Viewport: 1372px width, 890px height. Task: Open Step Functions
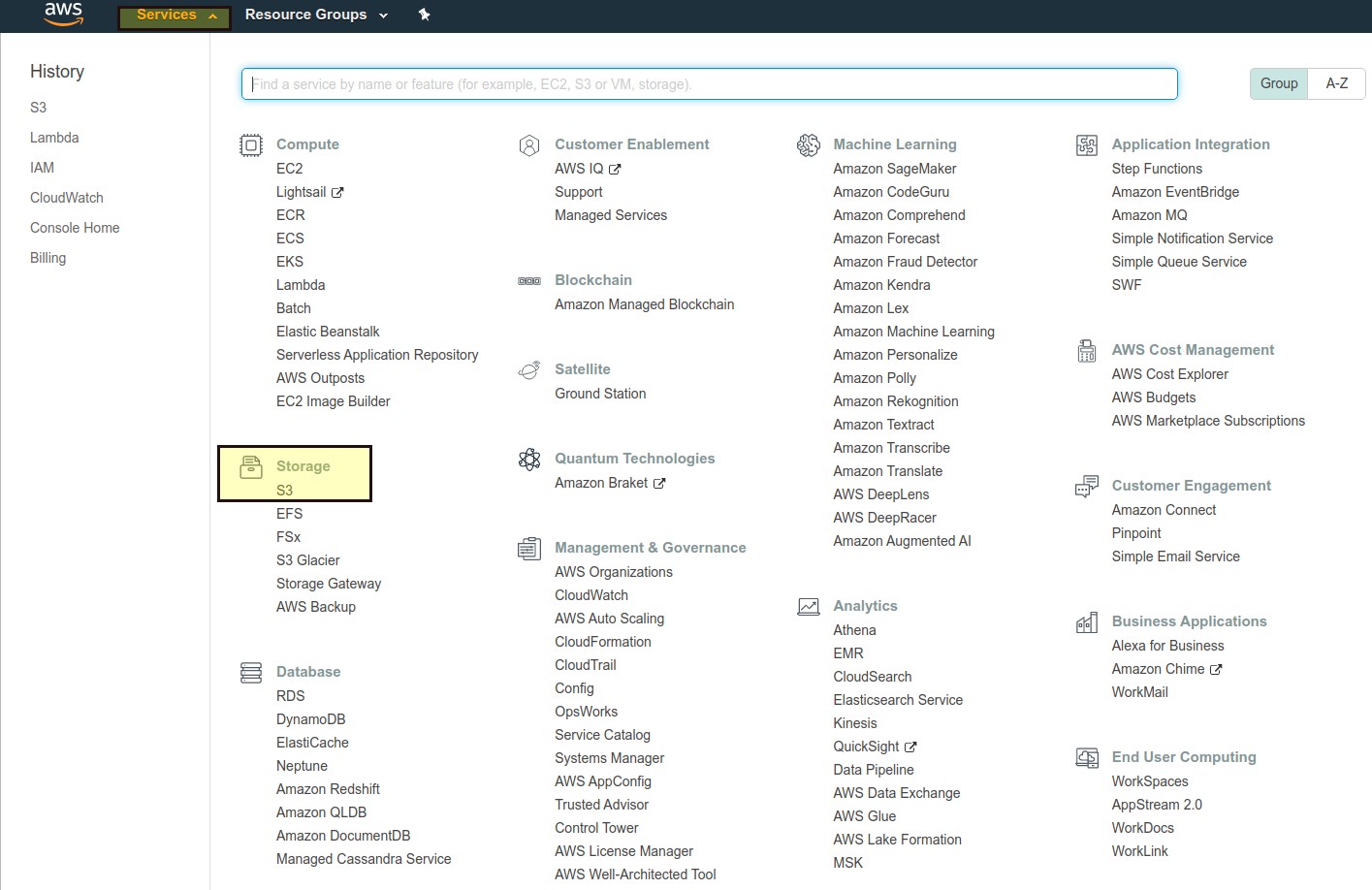pos(1157,169)
